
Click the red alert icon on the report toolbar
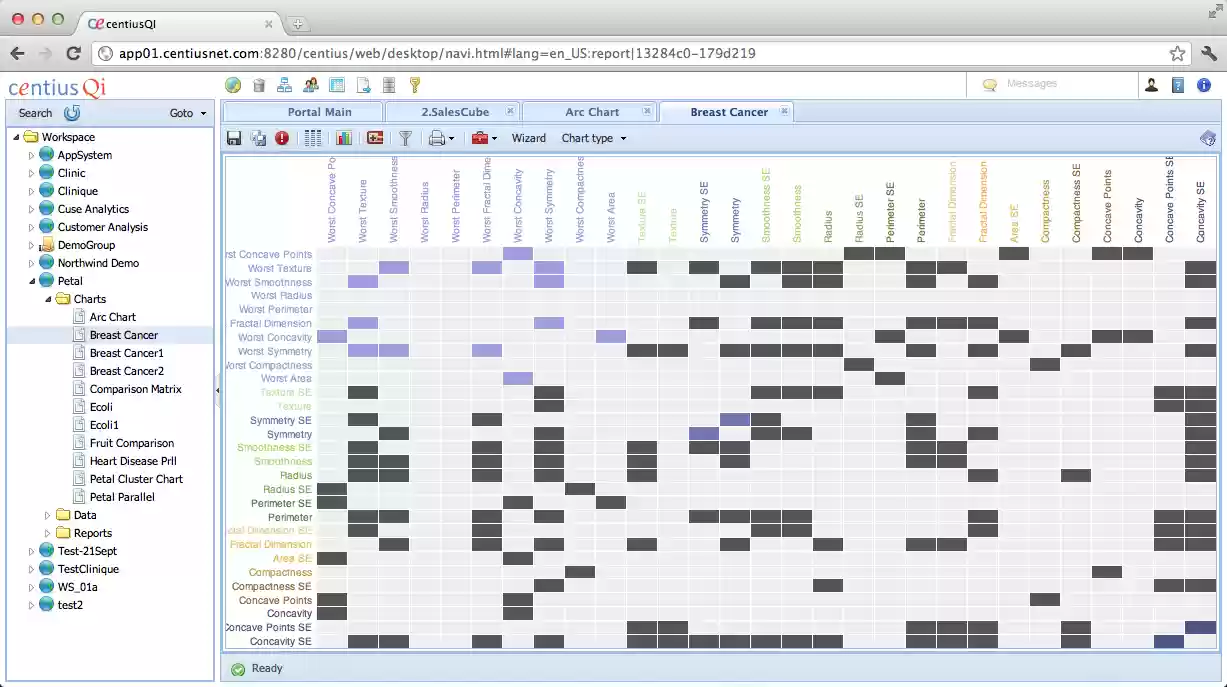coord(281,138)
